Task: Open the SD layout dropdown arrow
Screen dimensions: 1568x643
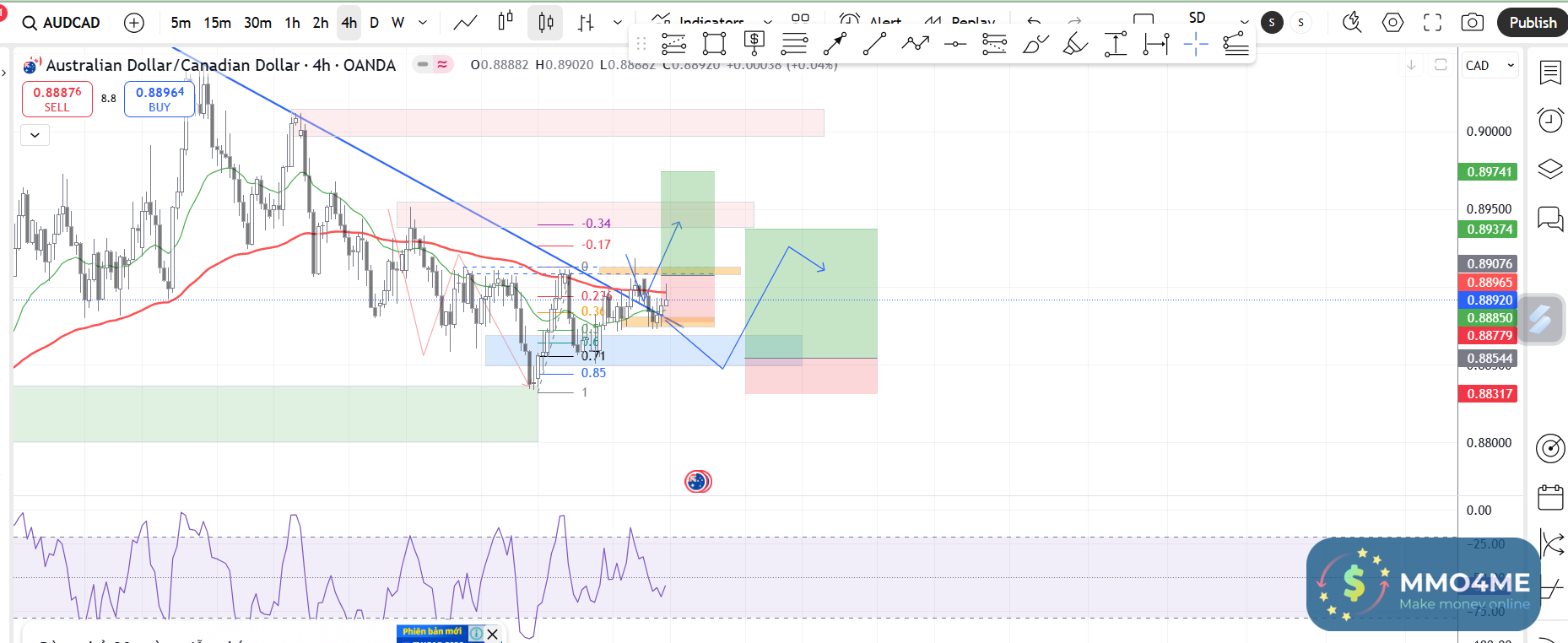Action: tap(1244, 23)
